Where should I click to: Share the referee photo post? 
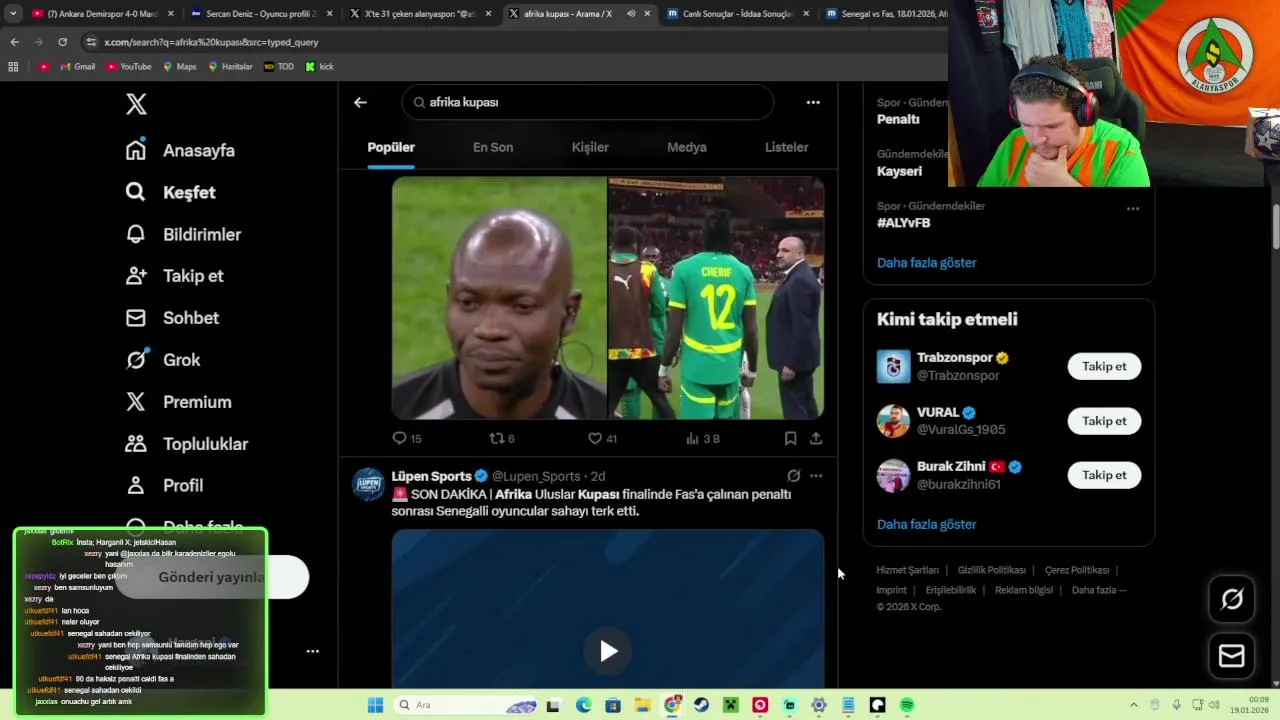[816, 438]
